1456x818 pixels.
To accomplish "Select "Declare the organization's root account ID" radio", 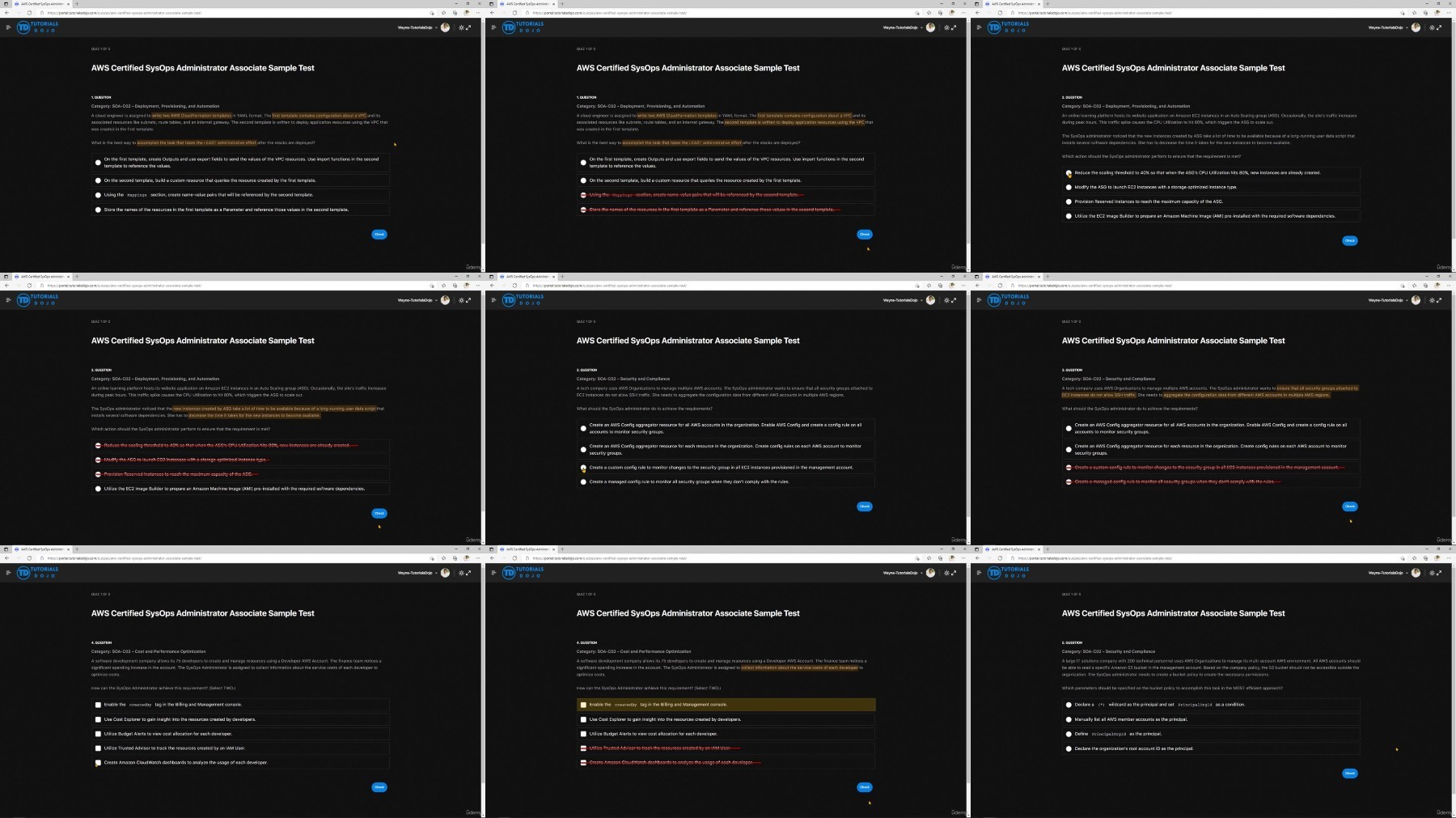I will pos(1069,748).
